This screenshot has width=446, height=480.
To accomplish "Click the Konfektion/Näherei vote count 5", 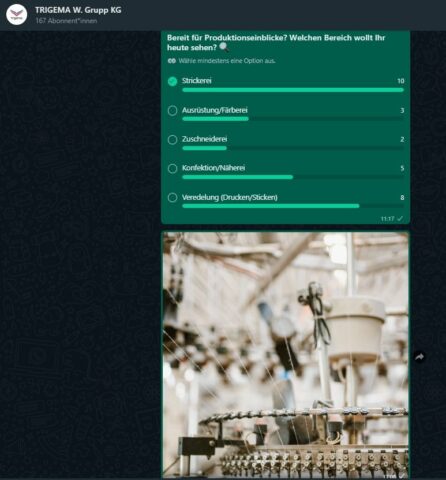I will pos(402,168).
